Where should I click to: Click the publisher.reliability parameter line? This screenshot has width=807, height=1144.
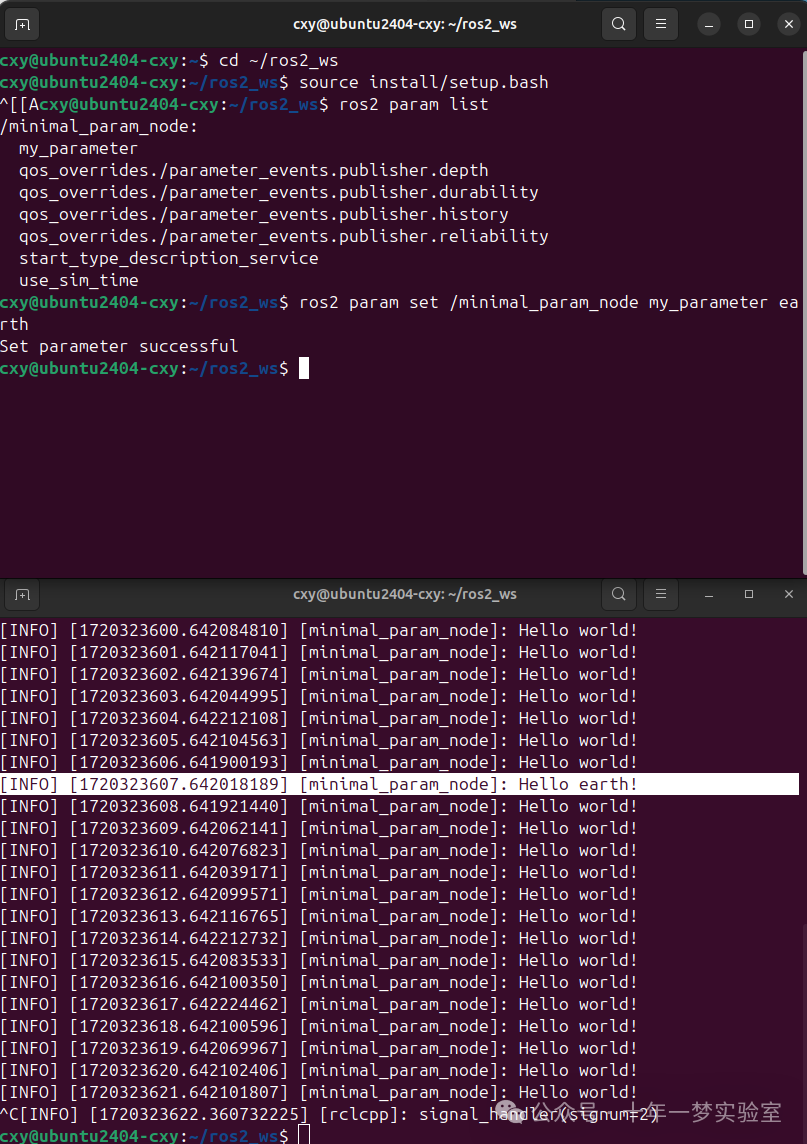(284, 236)
